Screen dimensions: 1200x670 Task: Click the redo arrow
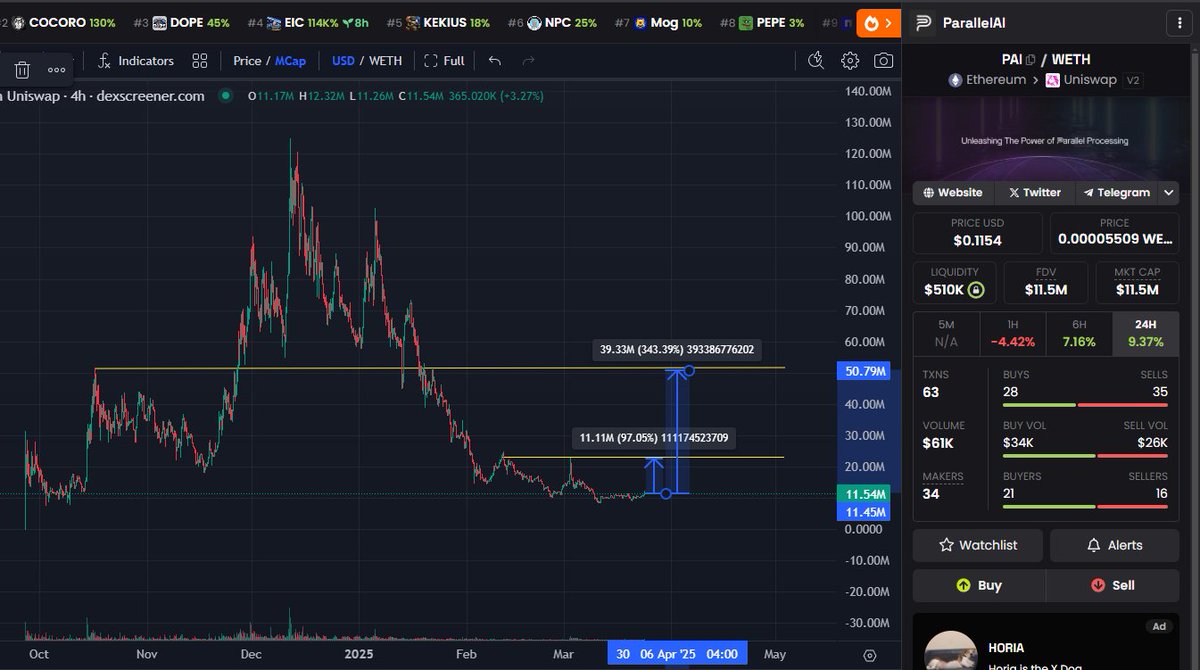pos(528,61)
